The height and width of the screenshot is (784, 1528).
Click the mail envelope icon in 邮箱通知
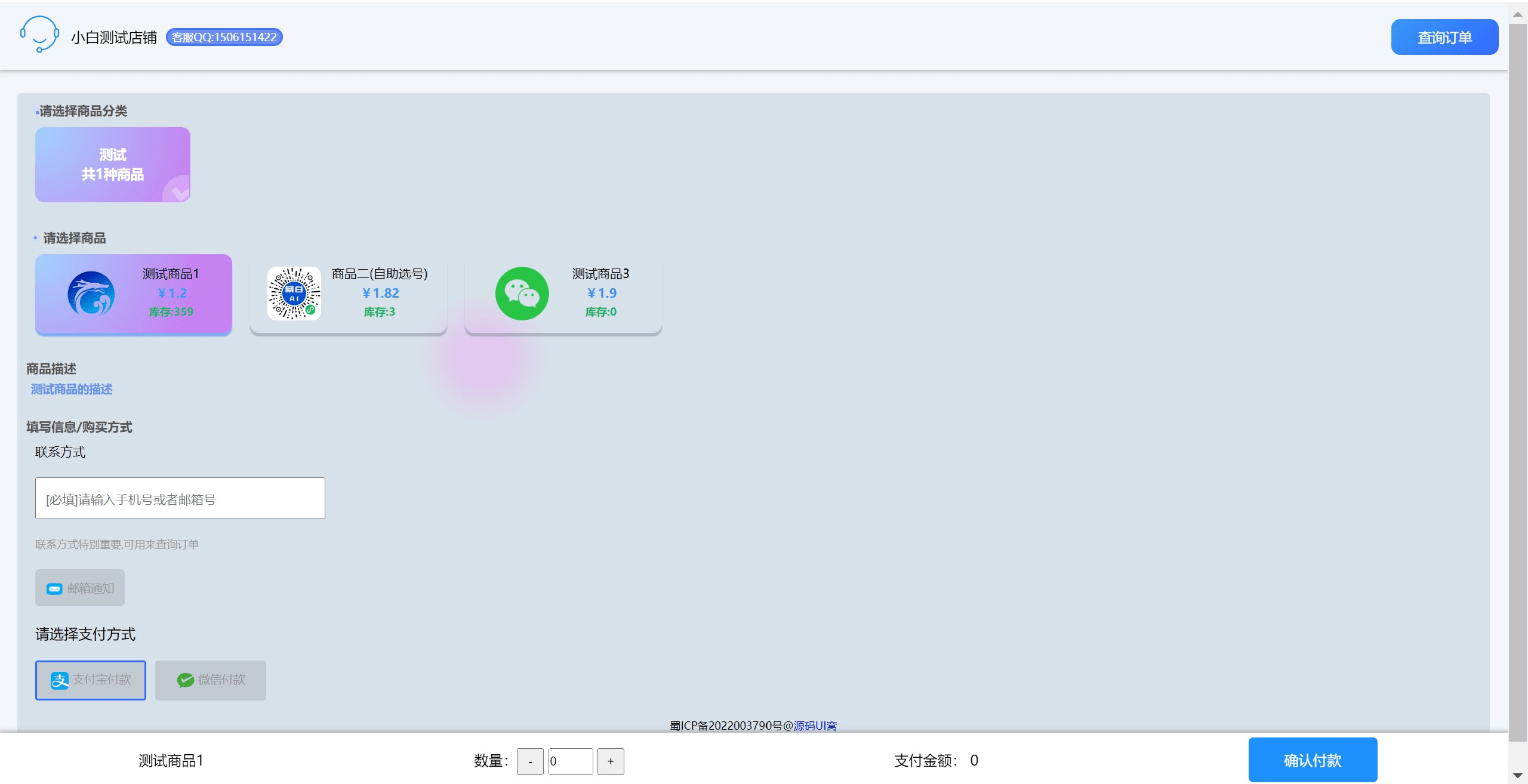(x=54, y=589)
